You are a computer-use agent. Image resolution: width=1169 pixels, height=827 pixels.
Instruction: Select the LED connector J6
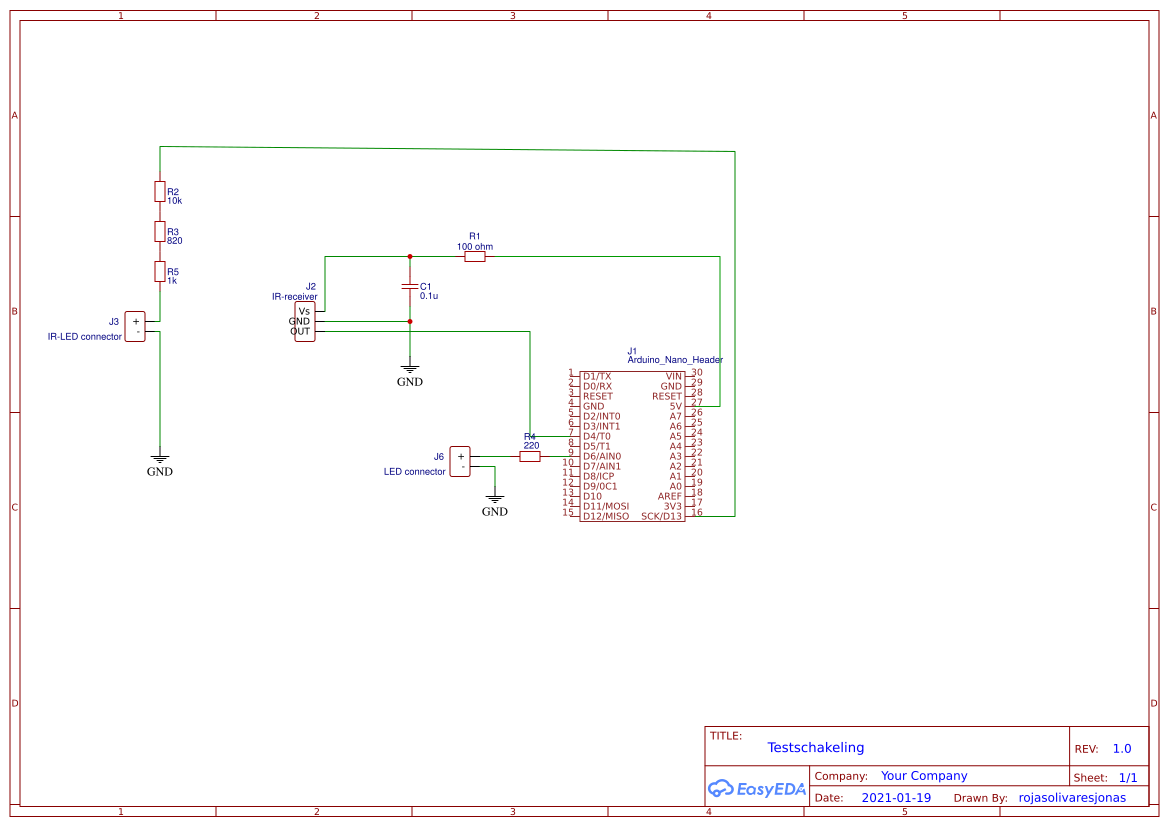pos(460,462)
